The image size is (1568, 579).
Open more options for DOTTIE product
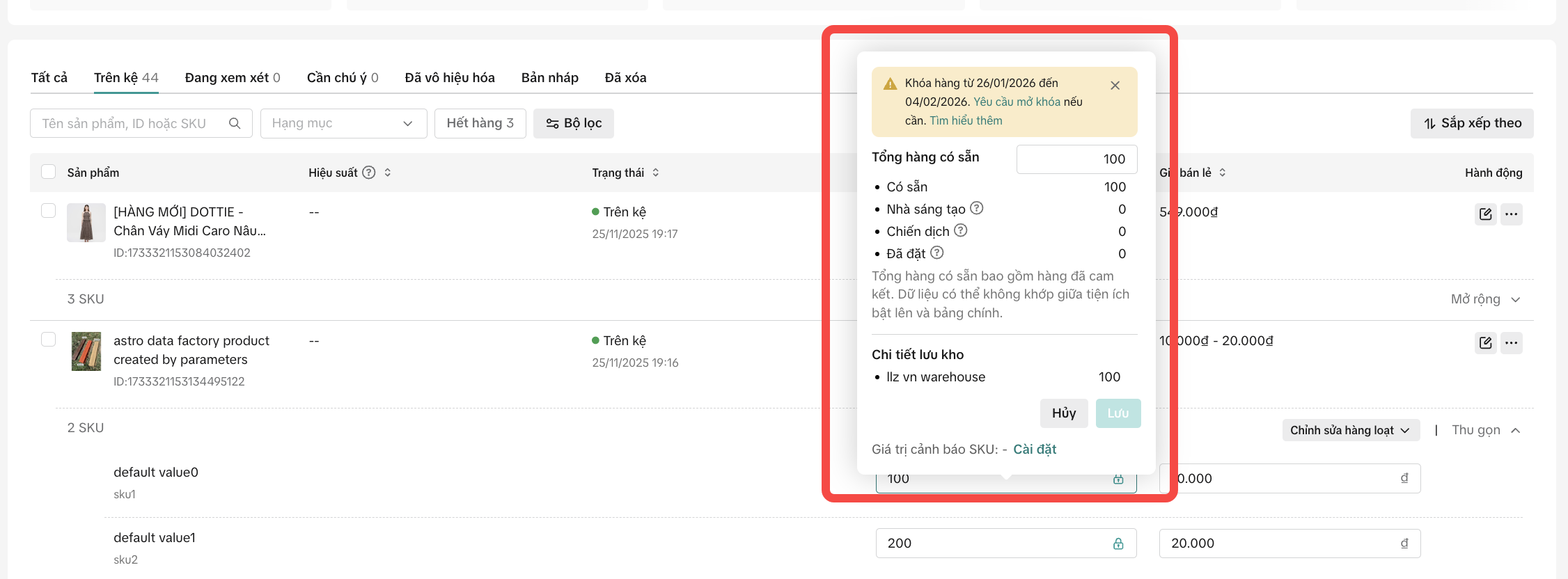[x=1511, y=214]
